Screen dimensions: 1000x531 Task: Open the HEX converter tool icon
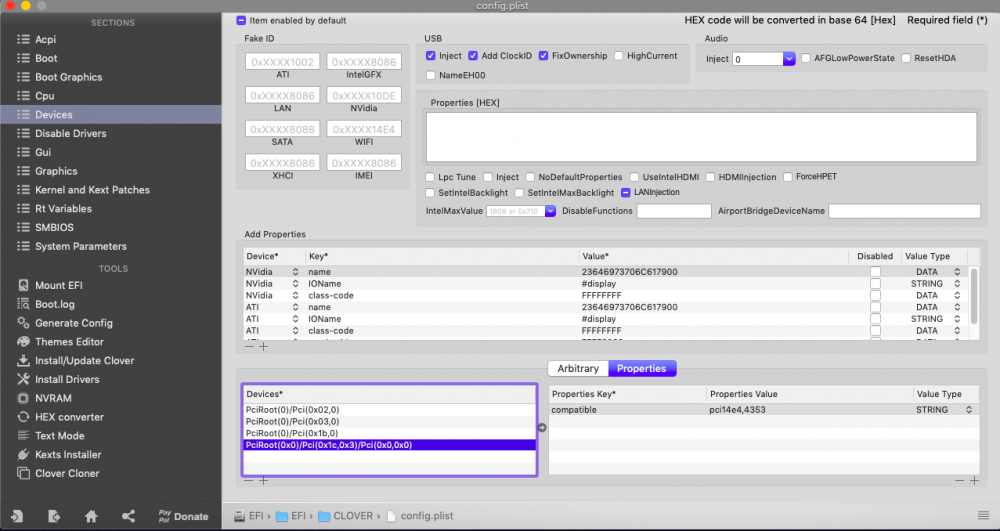(x=21, y=417)
